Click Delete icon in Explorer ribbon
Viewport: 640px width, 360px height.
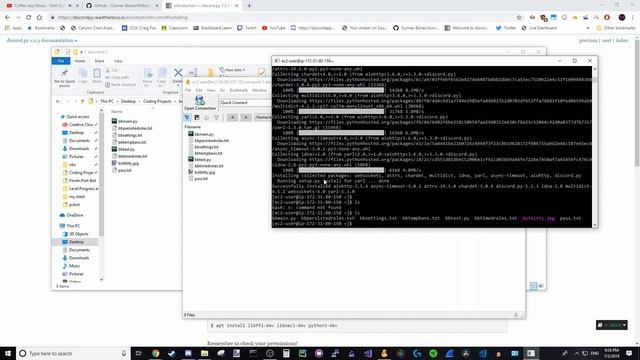coord(178,73)
